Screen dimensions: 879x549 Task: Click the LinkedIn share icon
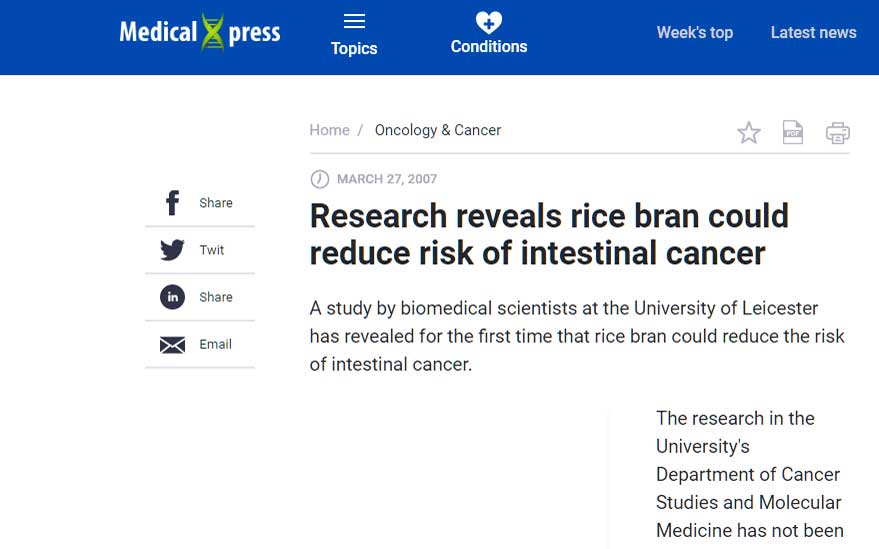point(172,297)
